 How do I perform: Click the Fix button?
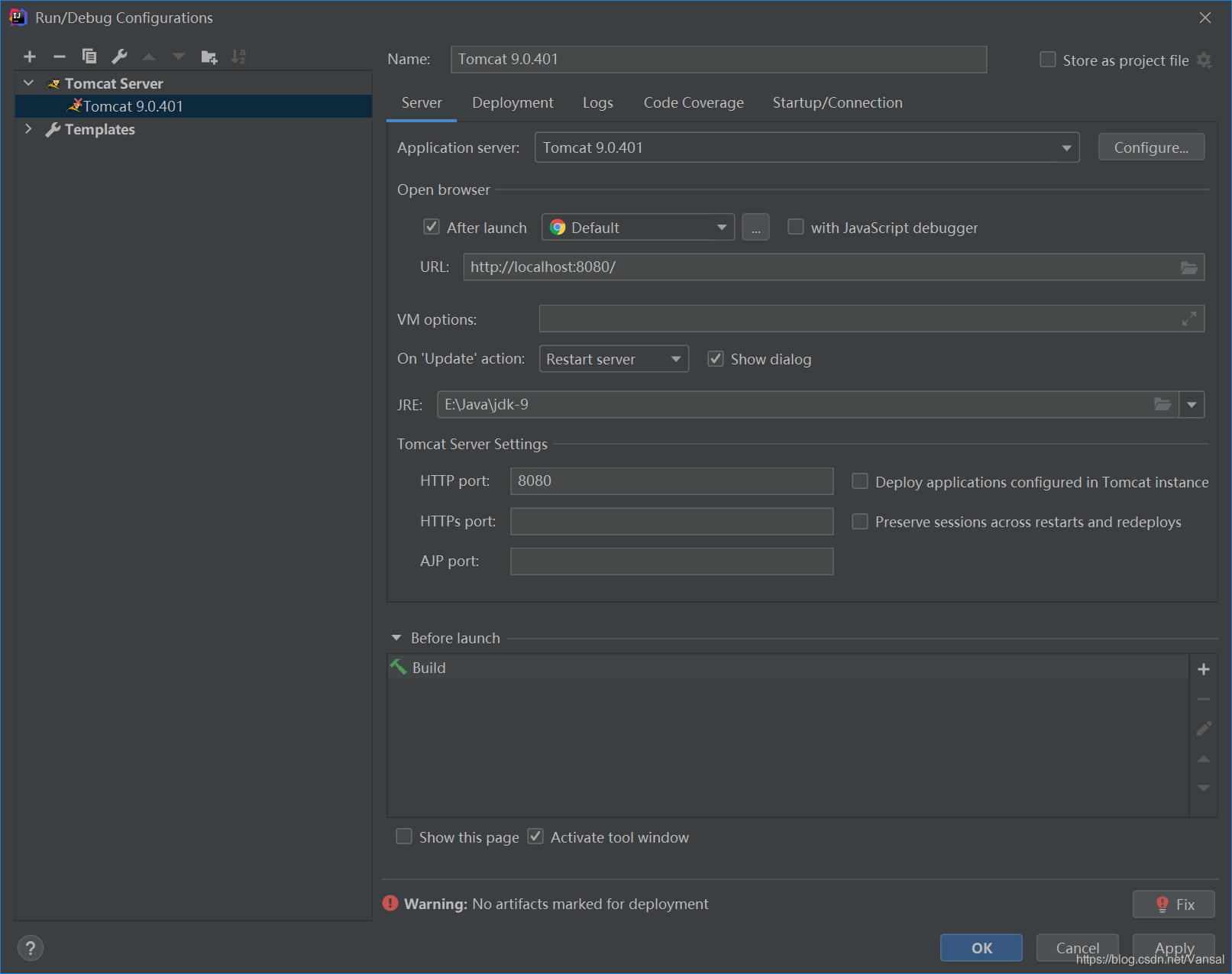[1173, 904]
